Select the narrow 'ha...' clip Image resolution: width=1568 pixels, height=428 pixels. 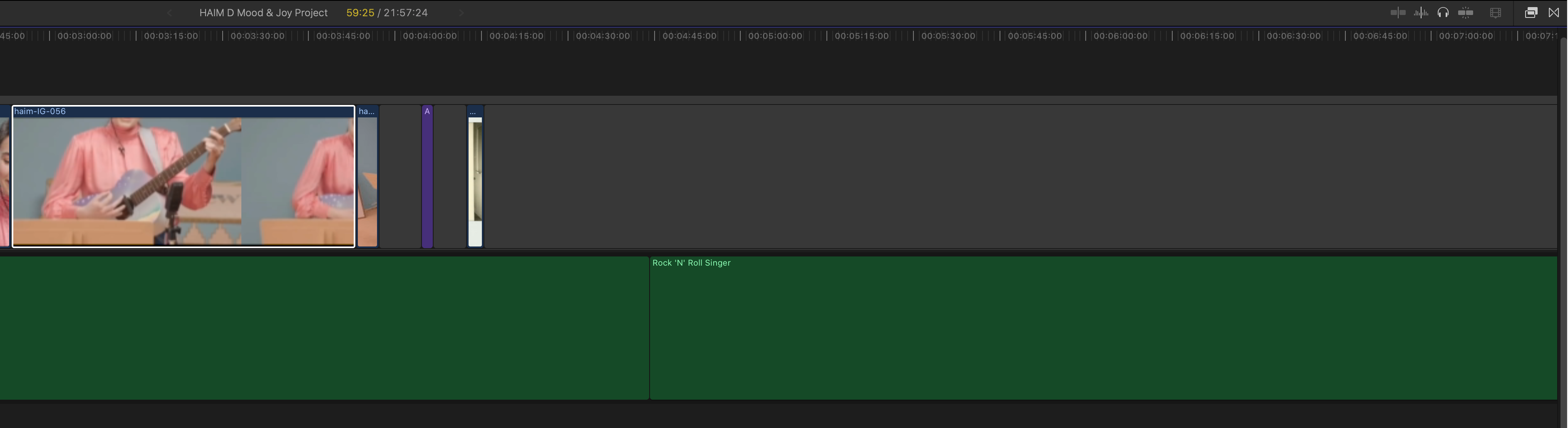(367, 177)
